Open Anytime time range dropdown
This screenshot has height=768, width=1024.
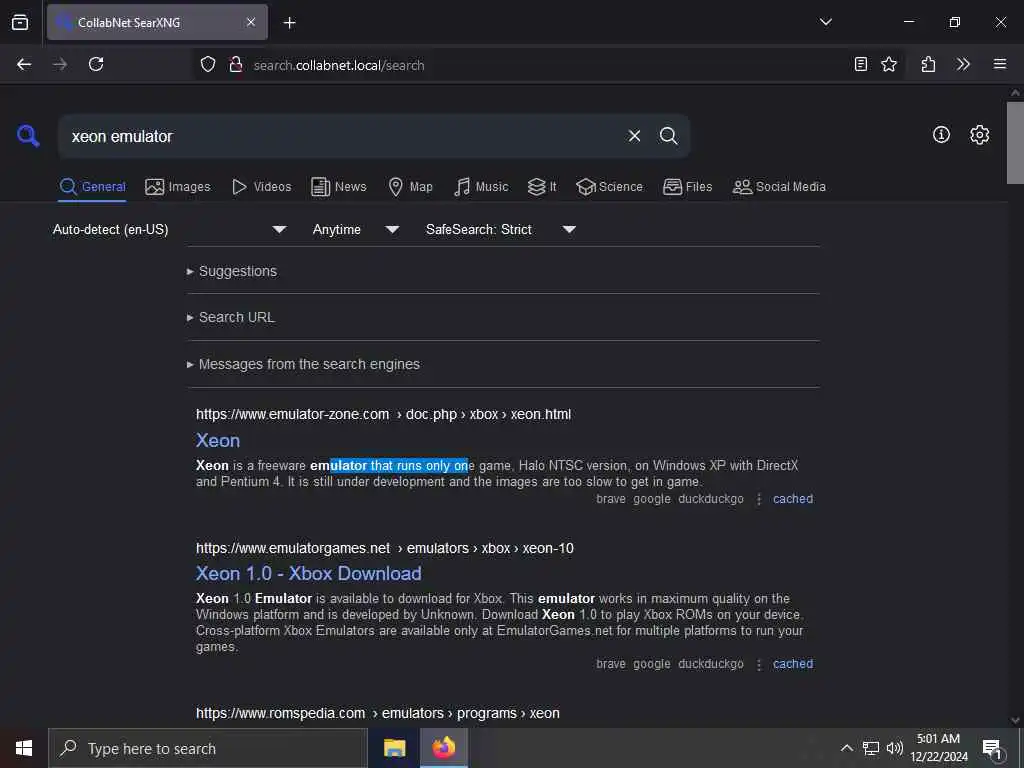point(355,229)
